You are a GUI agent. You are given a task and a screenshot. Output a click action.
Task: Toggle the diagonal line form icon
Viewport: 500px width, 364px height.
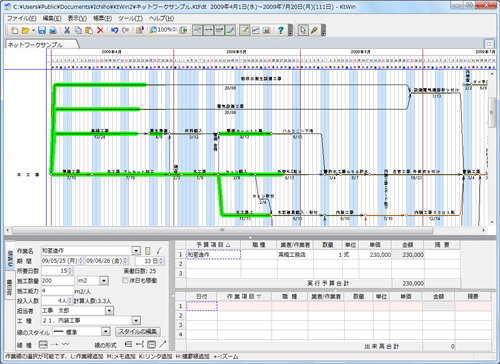coord(163,344)
